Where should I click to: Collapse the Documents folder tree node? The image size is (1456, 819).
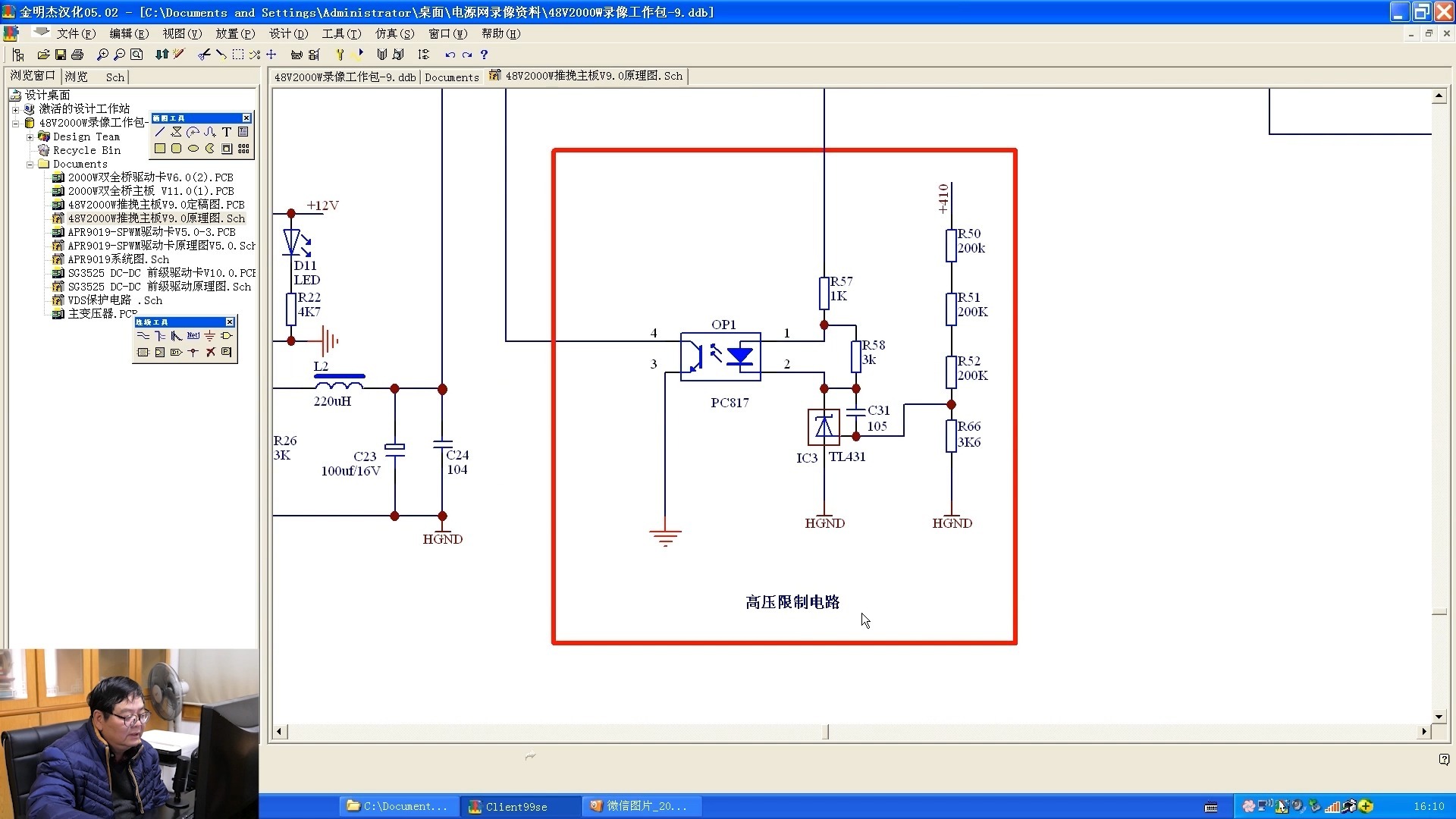[x=30, y=165]
